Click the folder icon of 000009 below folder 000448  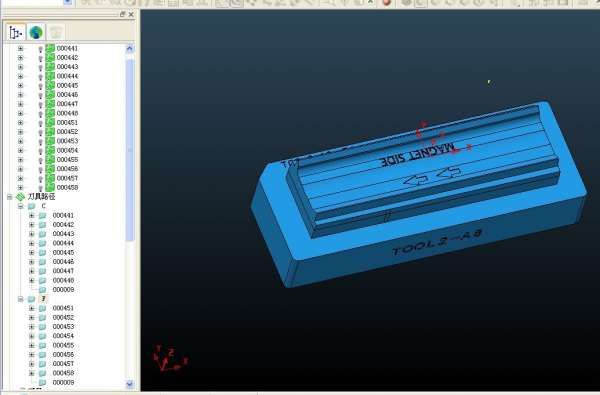[x=42, y=290]
